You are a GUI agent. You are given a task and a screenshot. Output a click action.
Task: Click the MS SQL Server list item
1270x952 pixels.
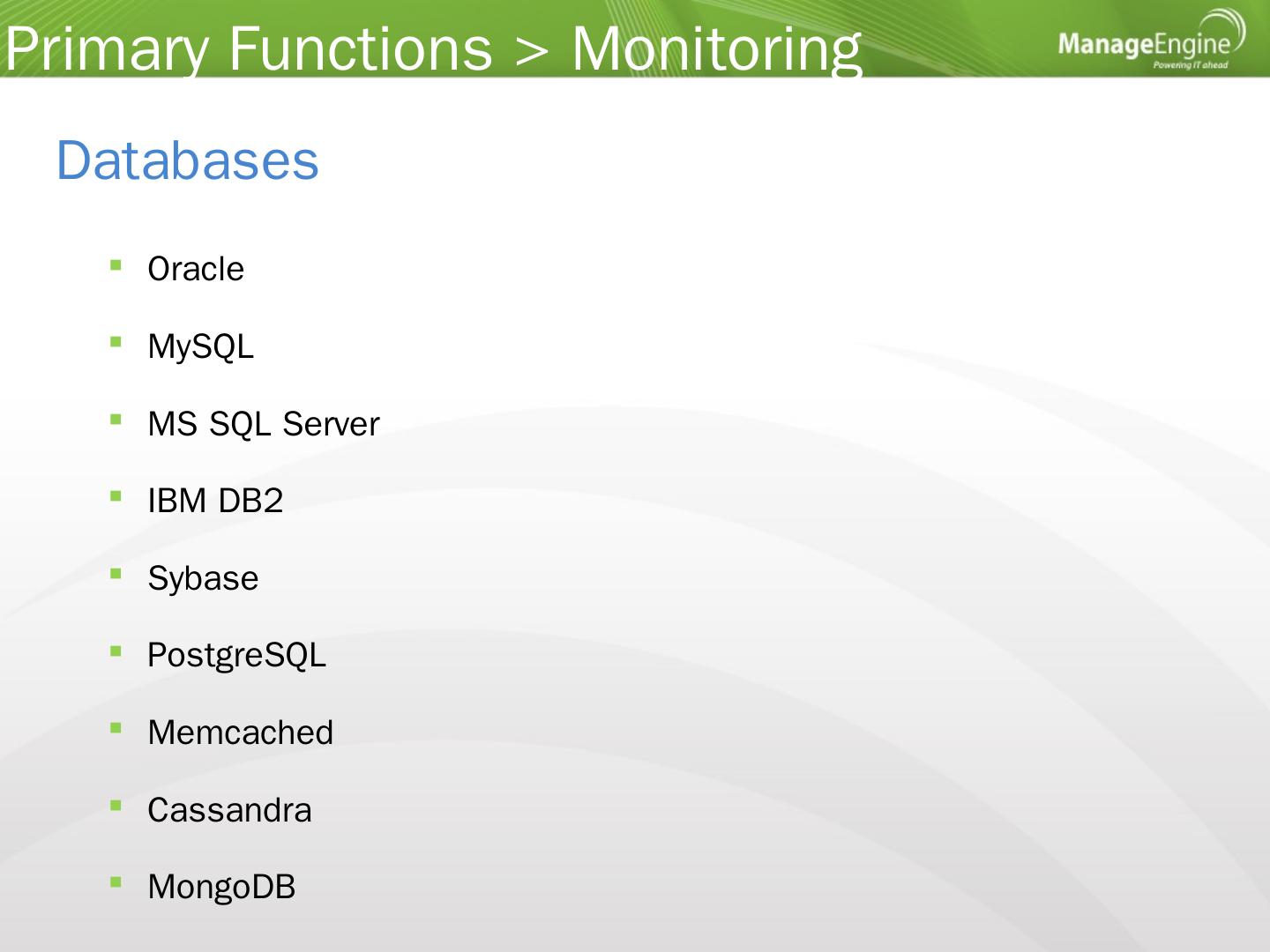(264, 424)
